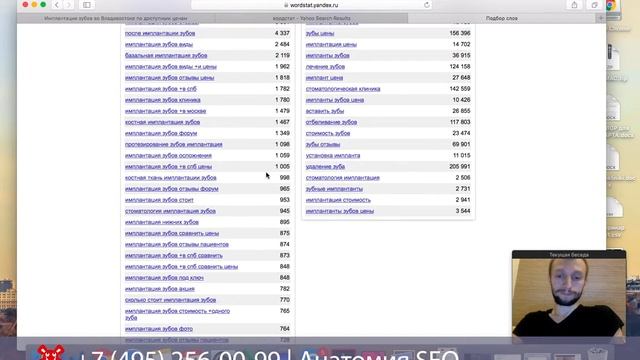Click wordstat.yandex.ru address bar

point(311,5)
